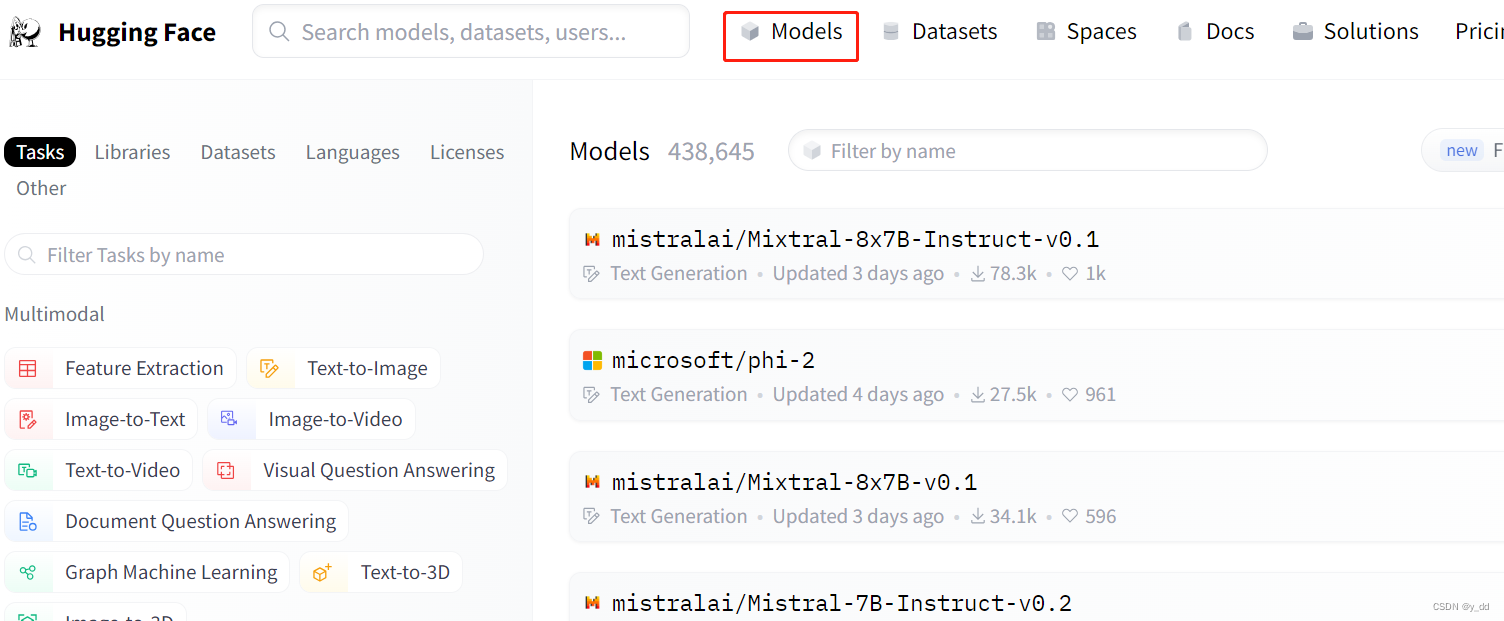The height and width of the screenshot is (621, 1504).
Task: Open the Models tab in the top navigation
Action: tap(791, 32)
